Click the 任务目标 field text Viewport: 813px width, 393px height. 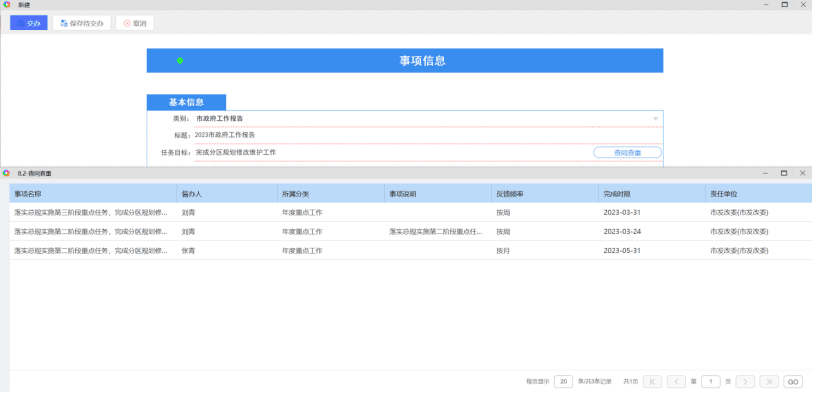click(236, 152)
